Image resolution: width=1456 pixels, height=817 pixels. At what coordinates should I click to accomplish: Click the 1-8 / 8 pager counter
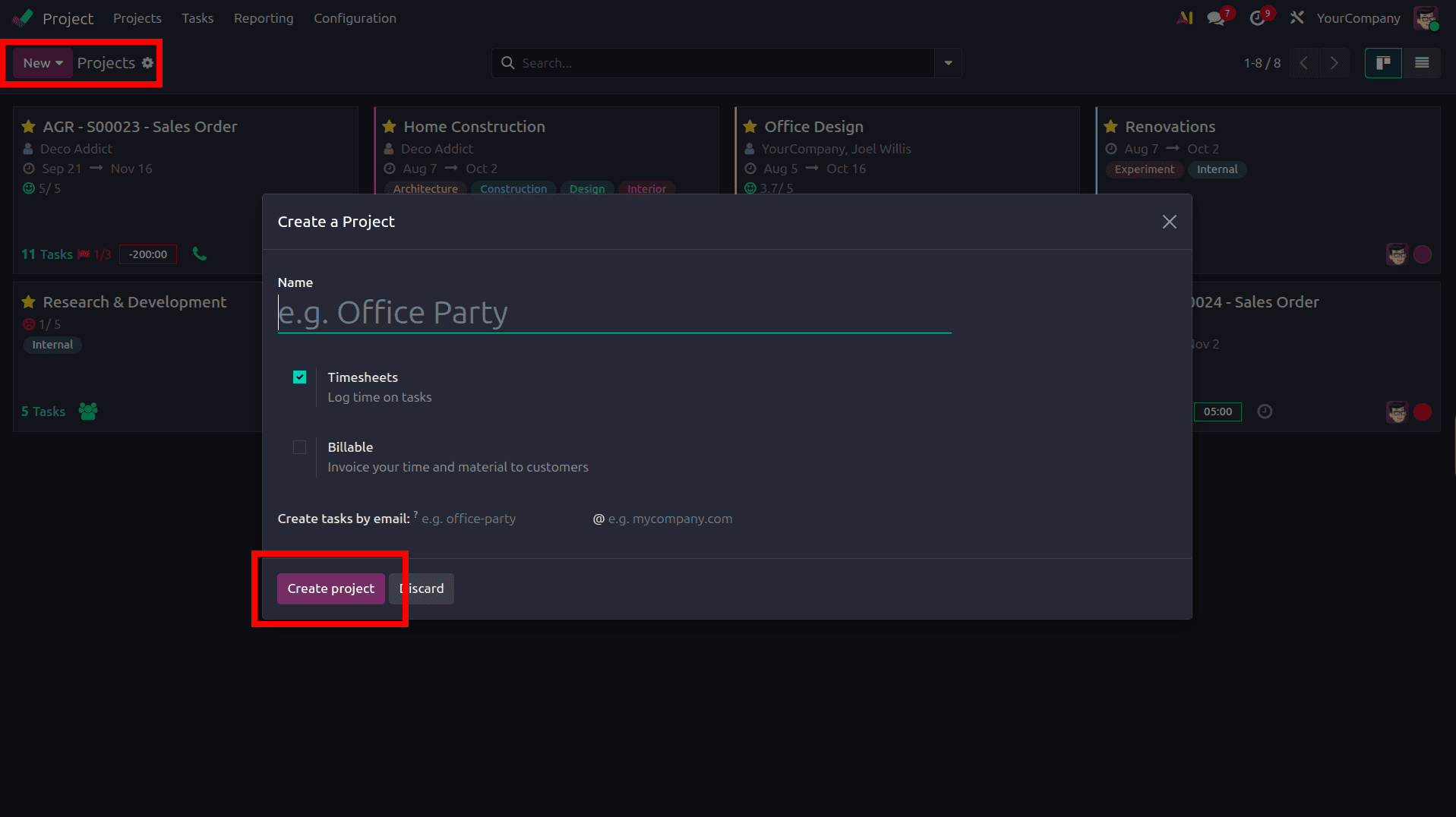point(1262,63)
